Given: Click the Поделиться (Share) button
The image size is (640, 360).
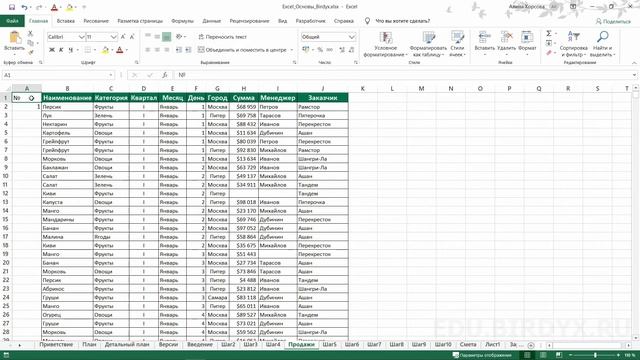Looking at the screenshot, I should coord(613,21).
